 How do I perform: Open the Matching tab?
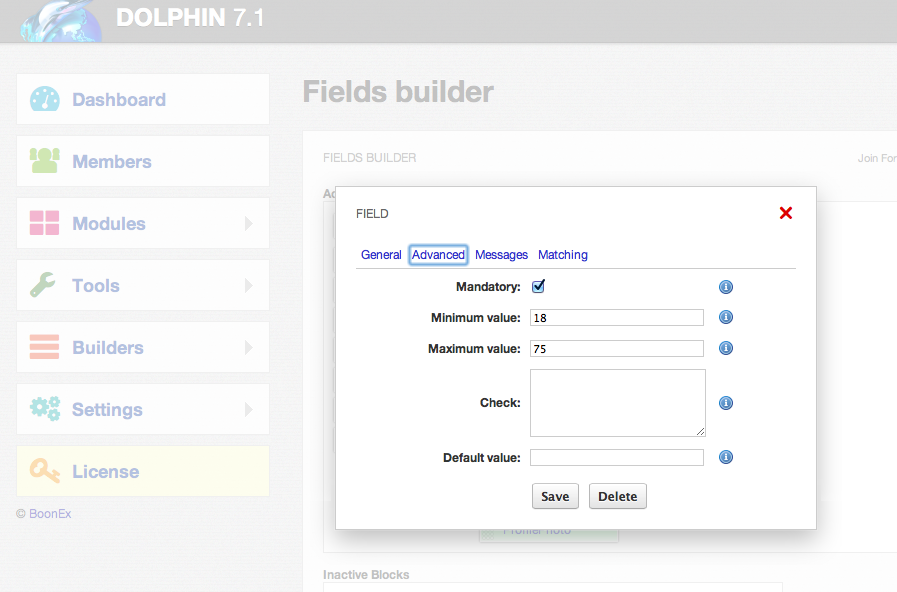[563, 255]
